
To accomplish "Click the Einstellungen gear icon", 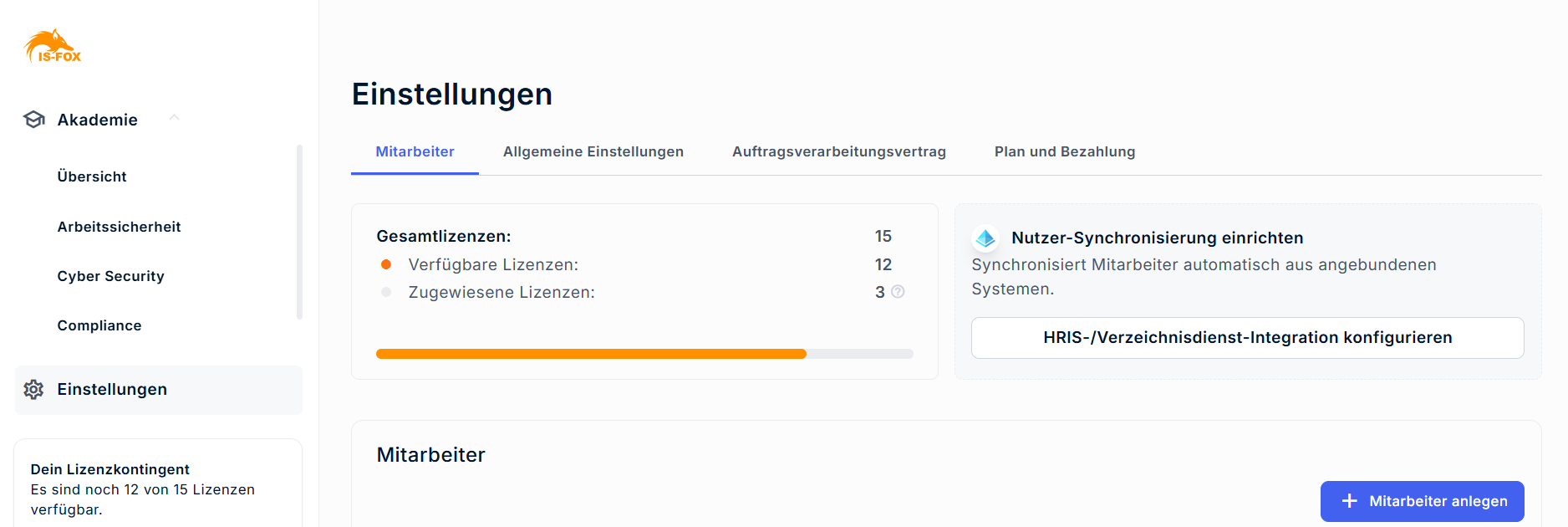I will coord(33,389).
